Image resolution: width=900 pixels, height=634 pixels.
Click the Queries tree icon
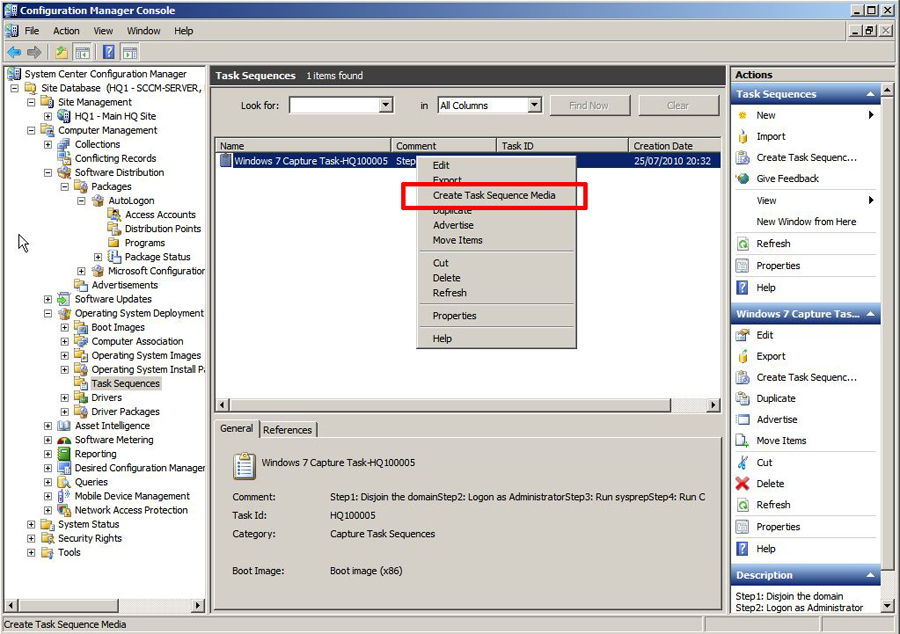pos(64,482)
